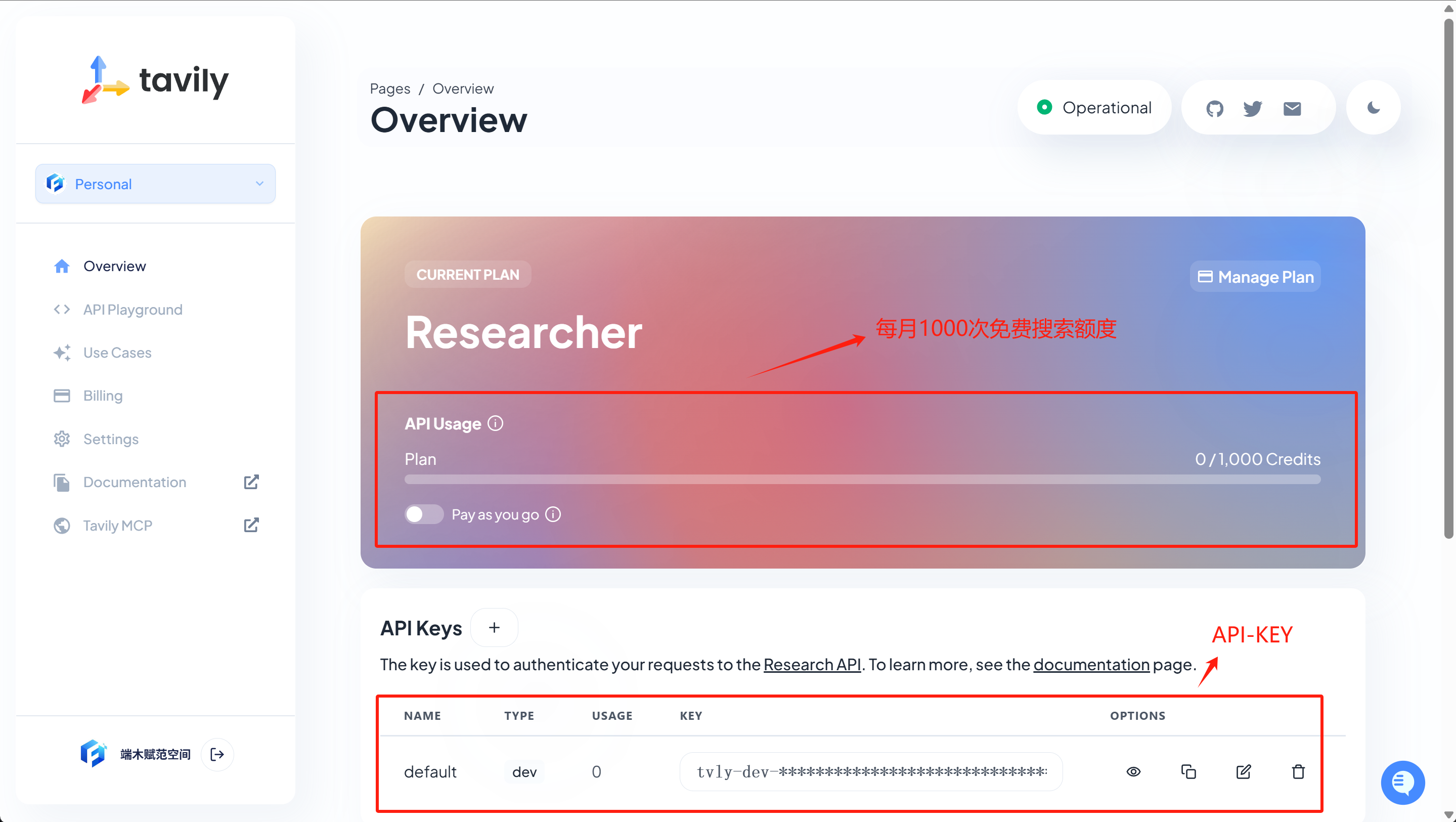Viewport: 1456px width, 822px height.
Task: Click the Personal workspace avatar icon
Action: pos(55,184)
